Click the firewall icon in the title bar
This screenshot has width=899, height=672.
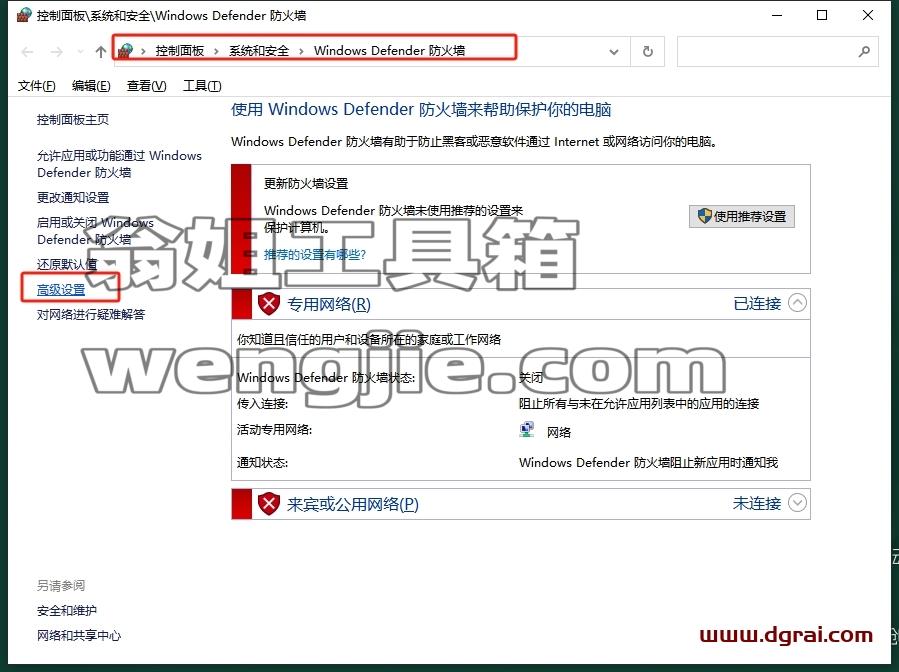tap(24, 15)
